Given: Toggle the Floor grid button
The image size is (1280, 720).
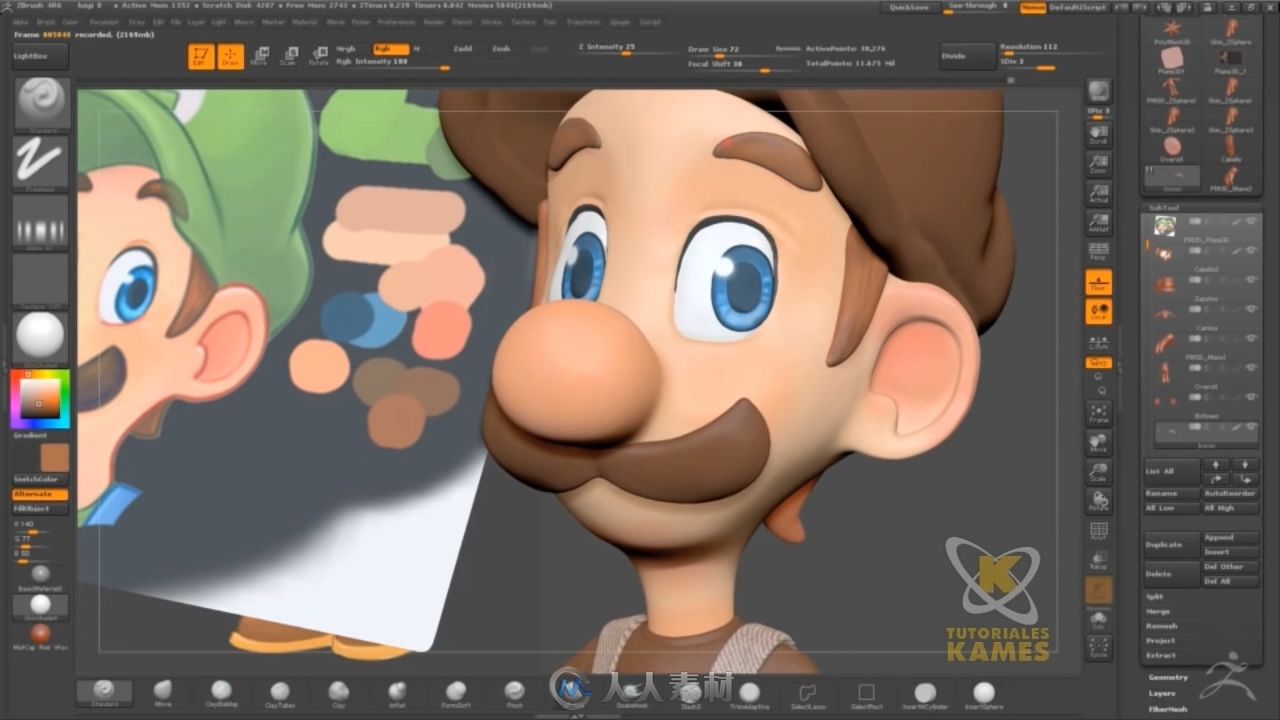Looking at the screenshot, I should (1098, 283).
